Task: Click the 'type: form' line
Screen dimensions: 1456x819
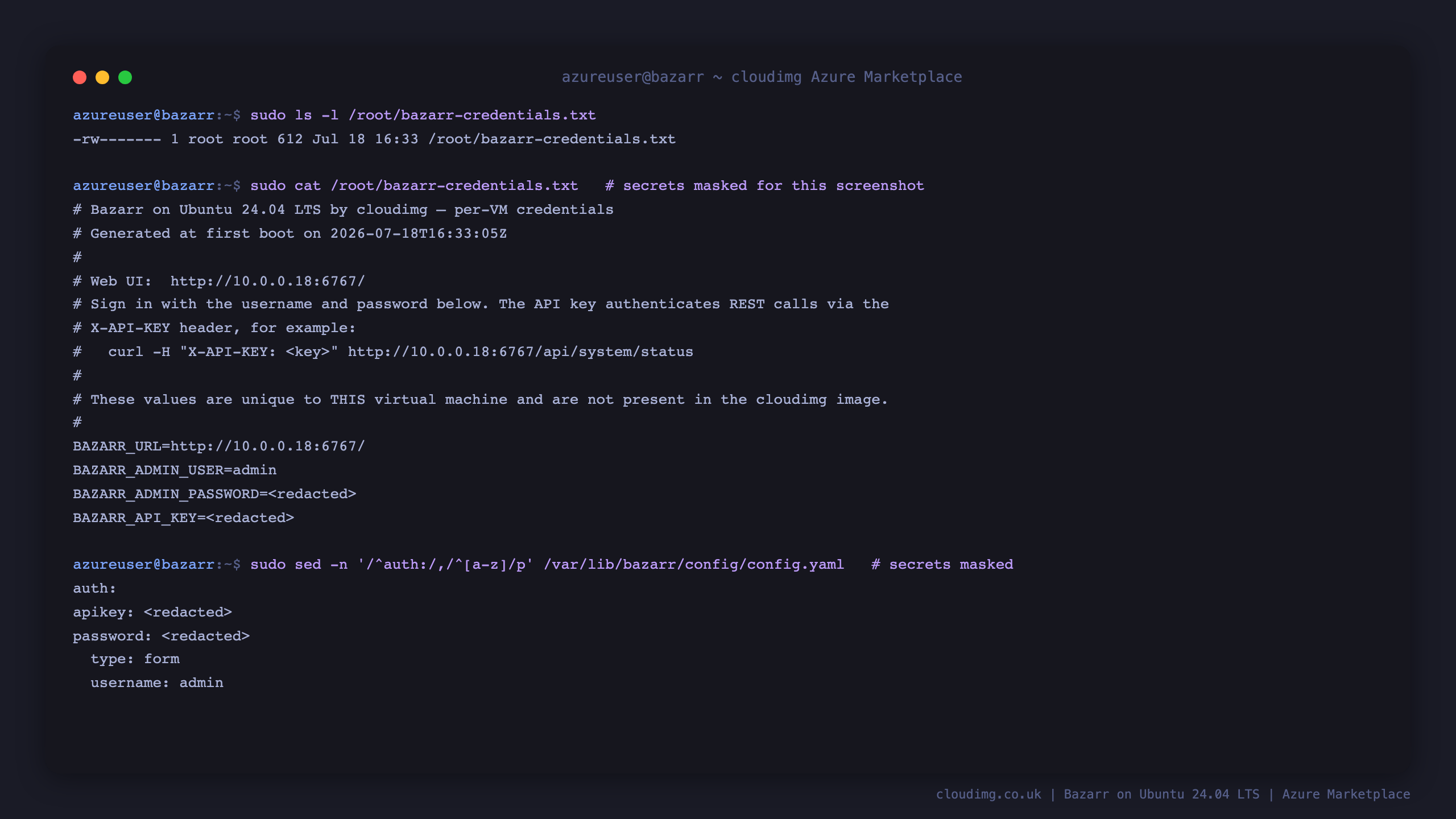Action: (x=135, y=659)
